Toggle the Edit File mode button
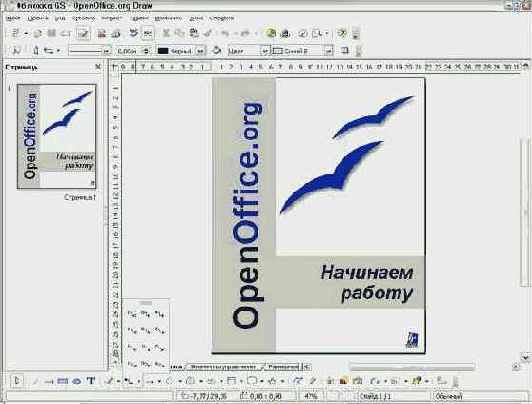Screen dimensions: 532x404 [83, 33]
